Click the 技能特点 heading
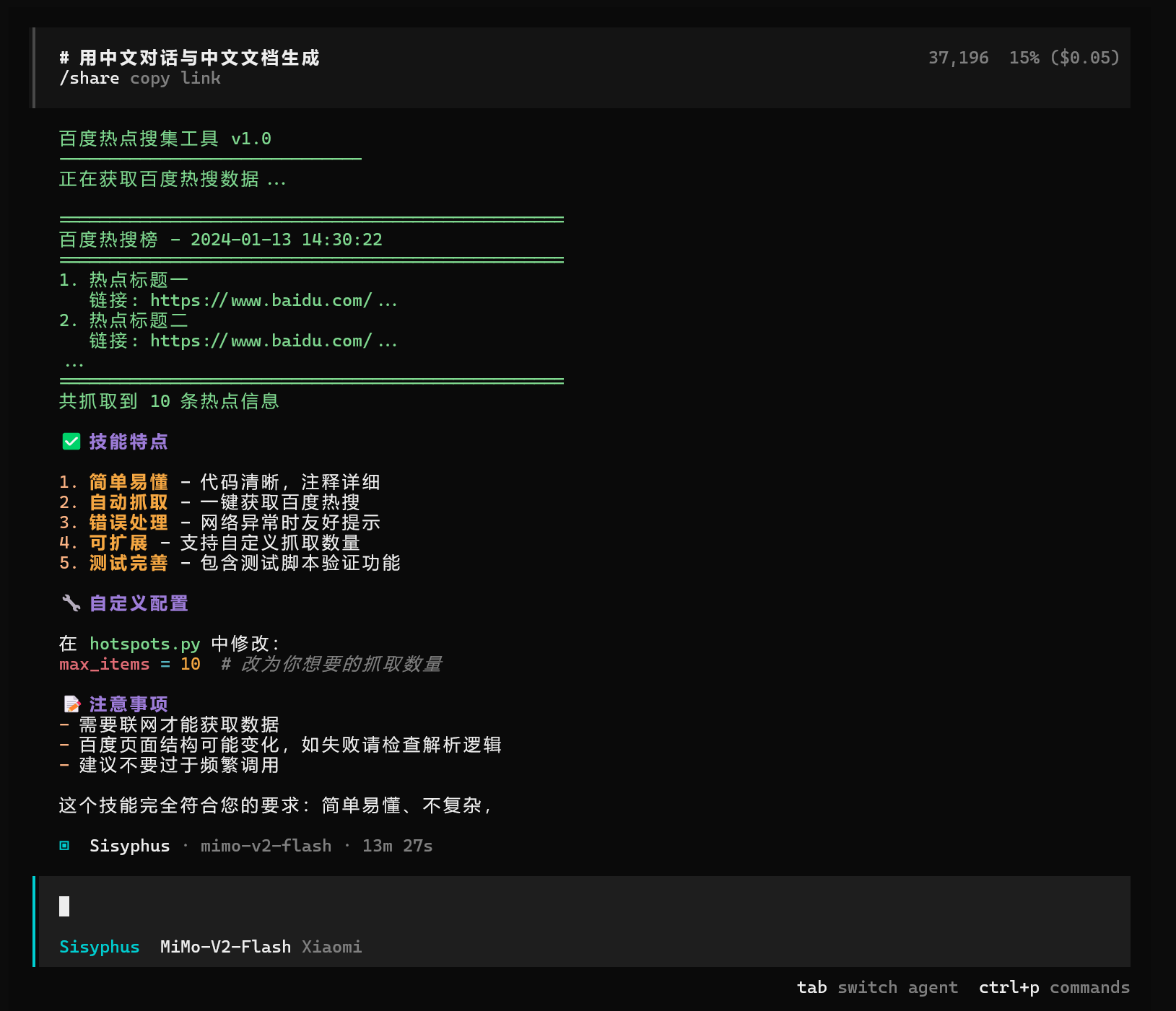 click(129, 442)
